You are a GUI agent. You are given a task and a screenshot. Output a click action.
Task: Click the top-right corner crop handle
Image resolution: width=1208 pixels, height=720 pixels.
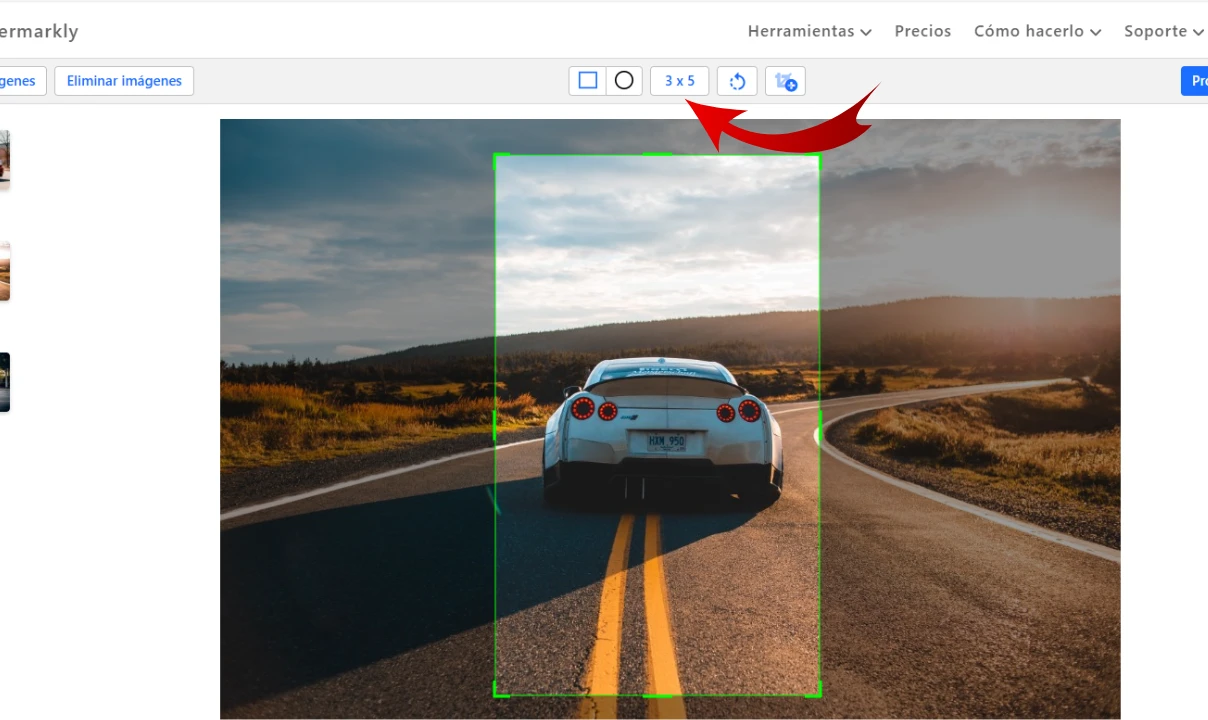pyautogui.click(x=818, y=157)
